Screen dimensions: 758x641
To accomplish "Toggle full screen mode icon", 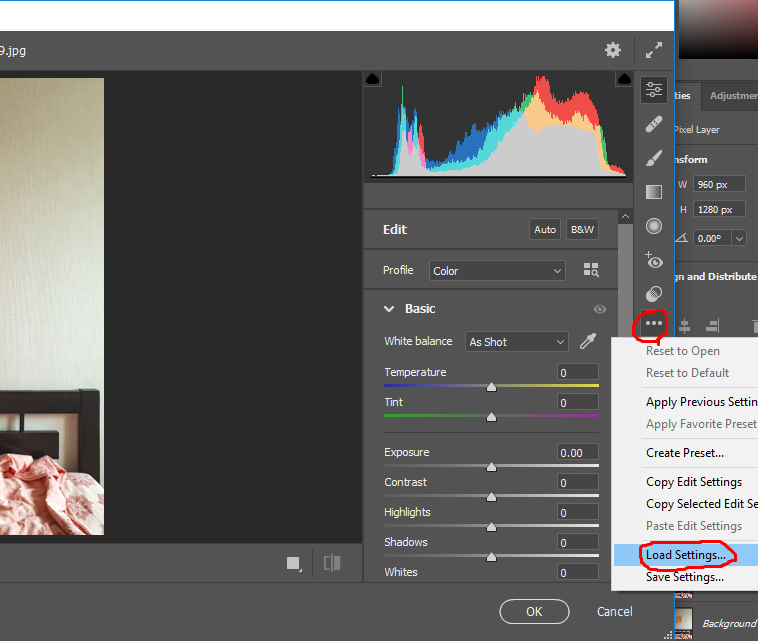I will coord(654,50).
